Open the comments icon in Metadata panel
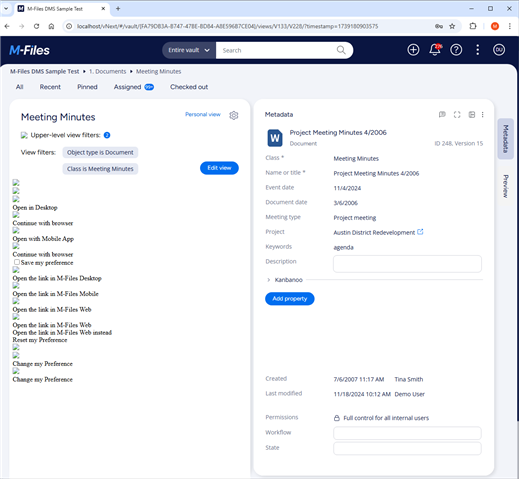The height and width of the screenshot is (479, 519). (442, 115)
